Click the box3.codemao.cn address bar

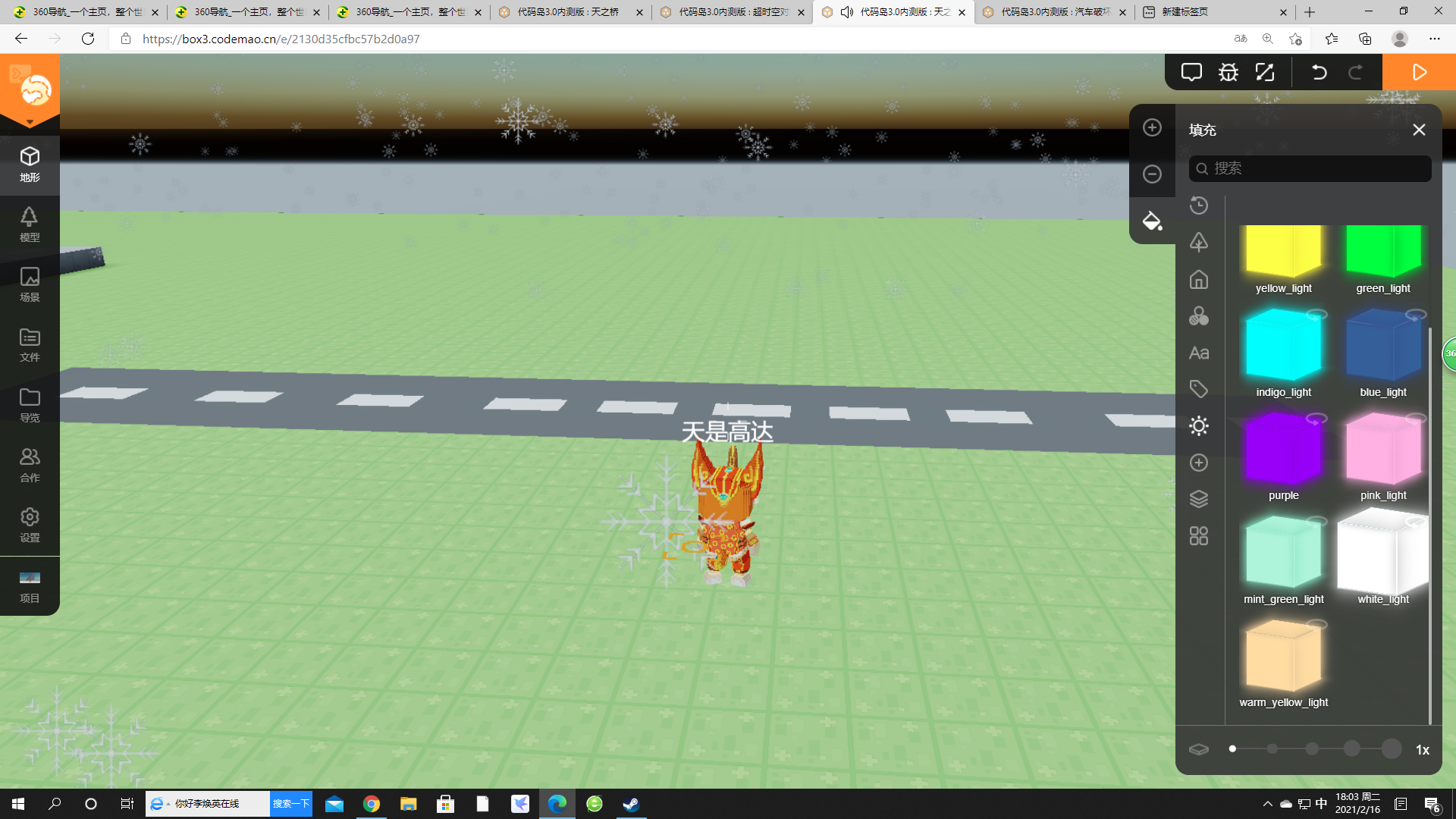(x=670, y=39)
